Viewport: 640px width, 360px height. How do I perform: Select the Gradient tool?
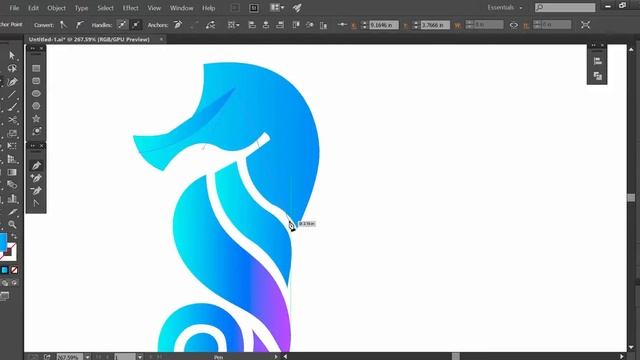click(12, 172)
